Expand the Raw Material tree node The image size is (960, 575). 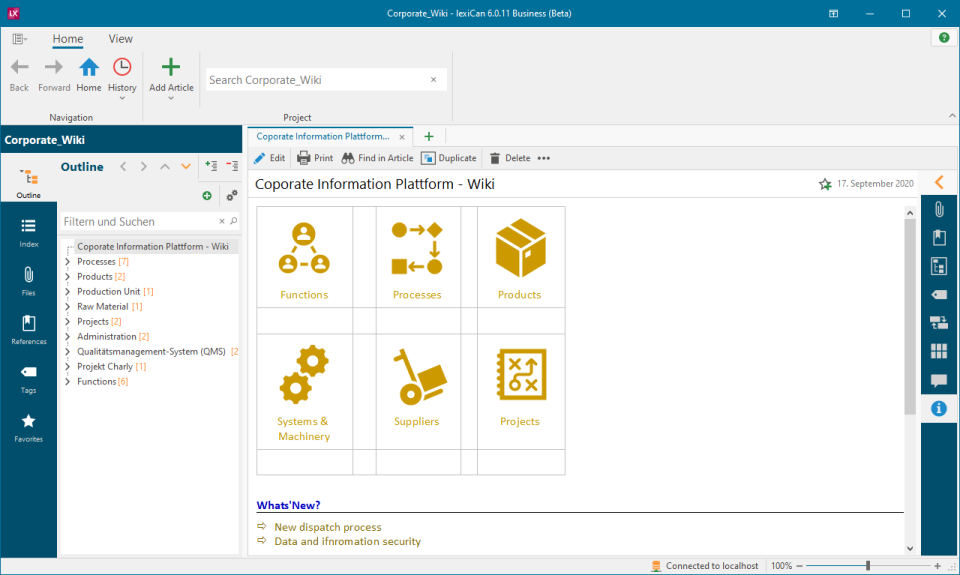[67, 307]
